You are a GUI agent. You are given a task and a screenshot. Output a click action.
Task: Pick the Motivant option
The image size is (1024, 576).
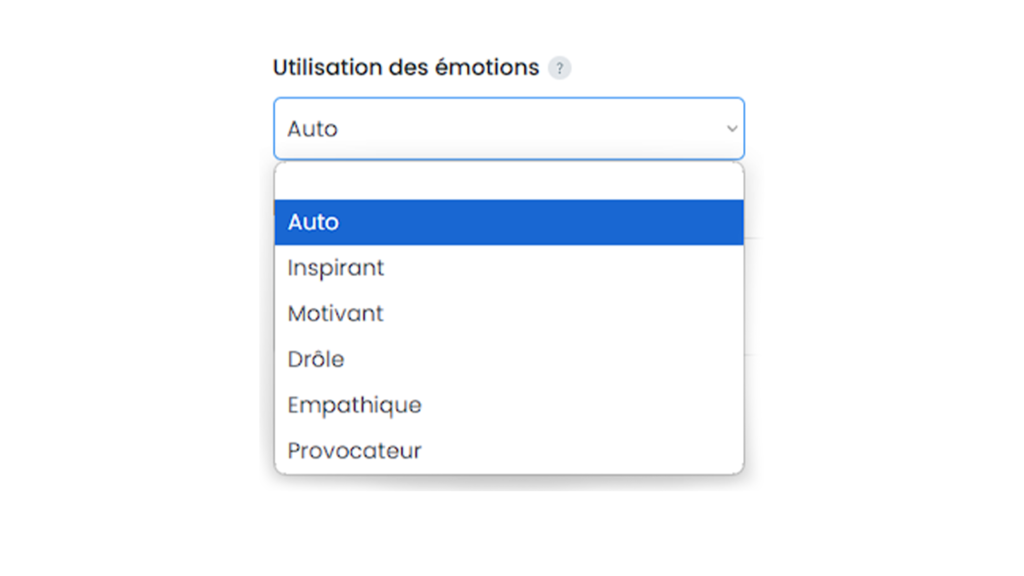pos(509,313)
